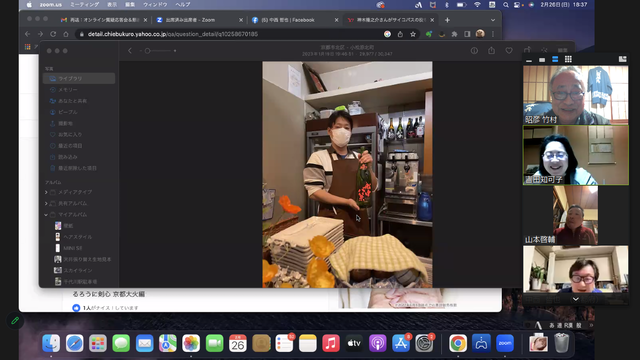The height and width of the screenshot is (360, 640).
Task: Switch Zoom panel to grid view
Action: 568,60
